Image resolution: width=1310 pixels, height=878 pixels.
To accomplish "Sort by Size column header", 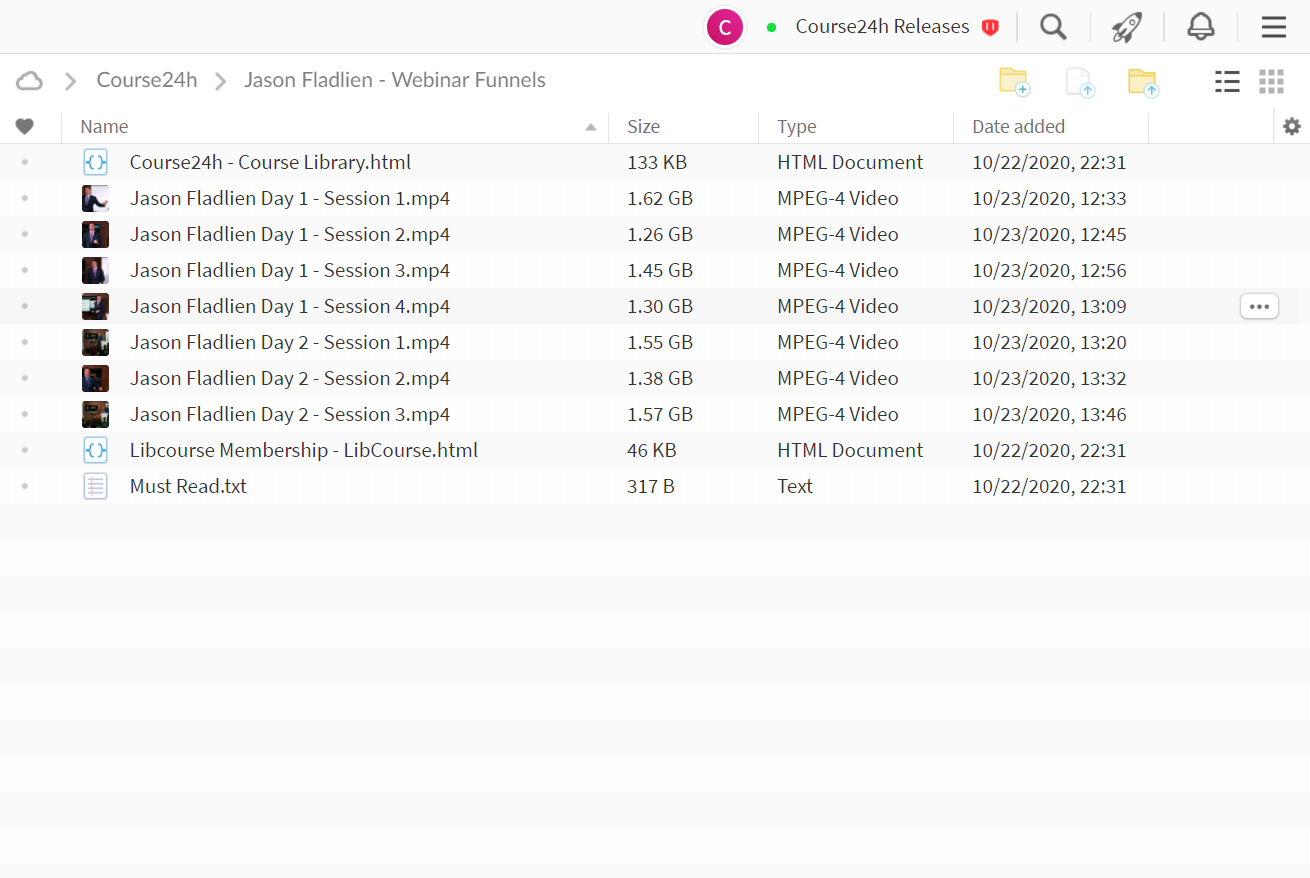I will pyautogui.click(x=643, y=126).
